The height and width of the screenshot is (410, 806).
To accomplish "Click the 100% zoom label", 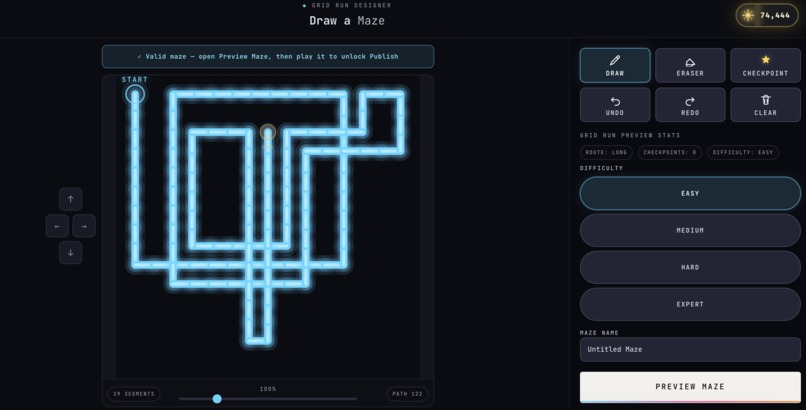I will click(267, 389).
